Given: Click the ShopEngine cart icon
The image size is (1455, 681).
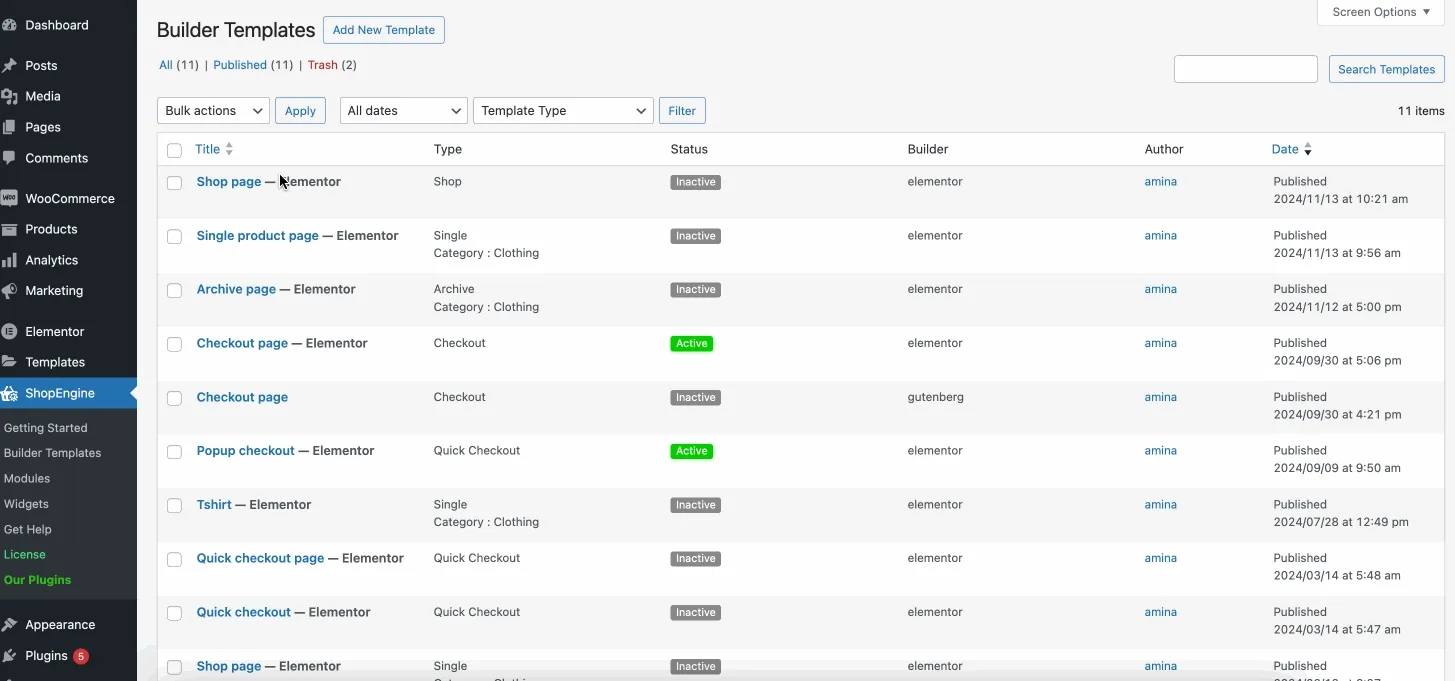Looking at the screenshot, I should [9, 393].
